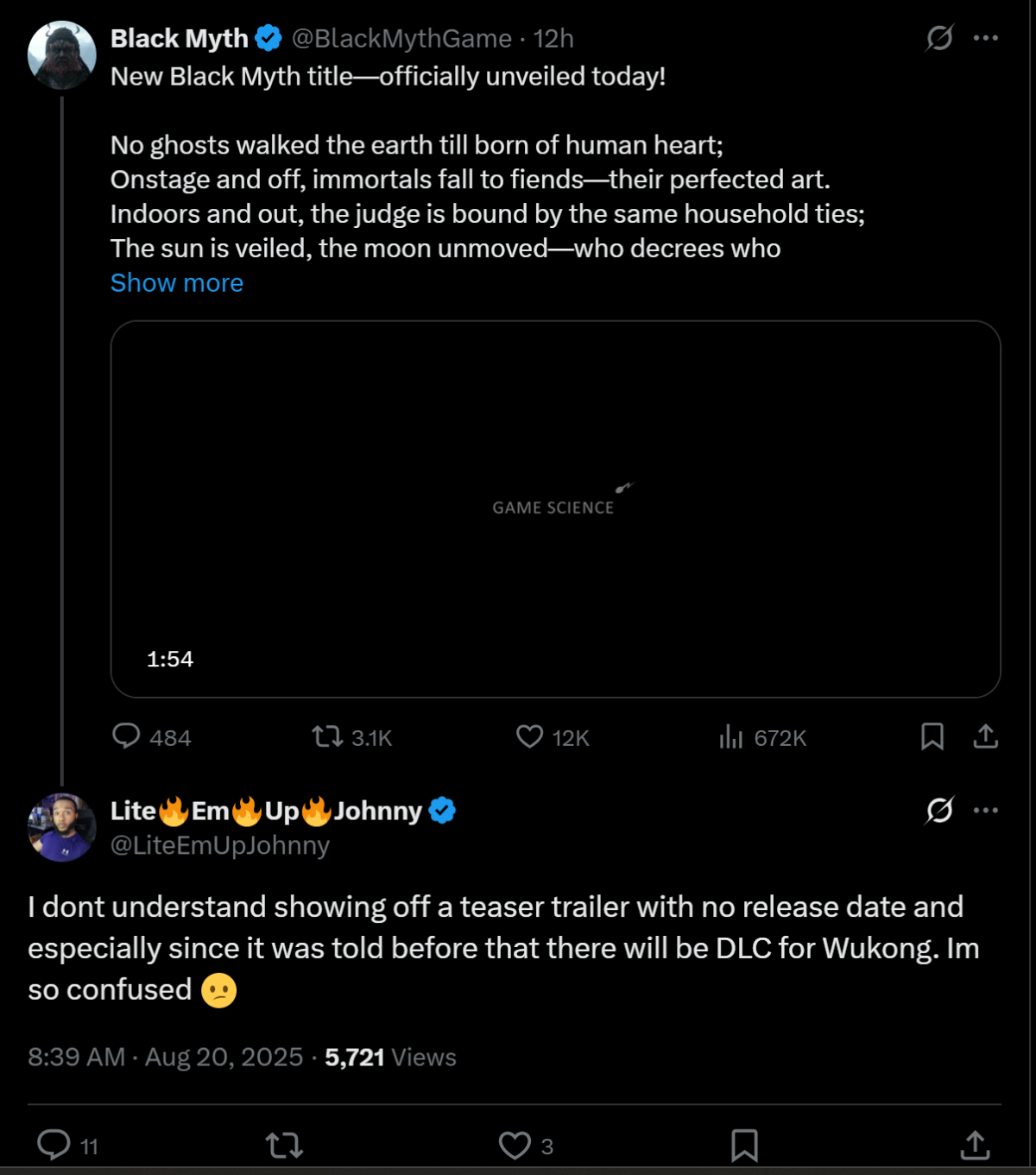Like the Black Myth post with 12K likes
The image size is (1036, 1175).
pyautogui.click(x=553, y=737)
